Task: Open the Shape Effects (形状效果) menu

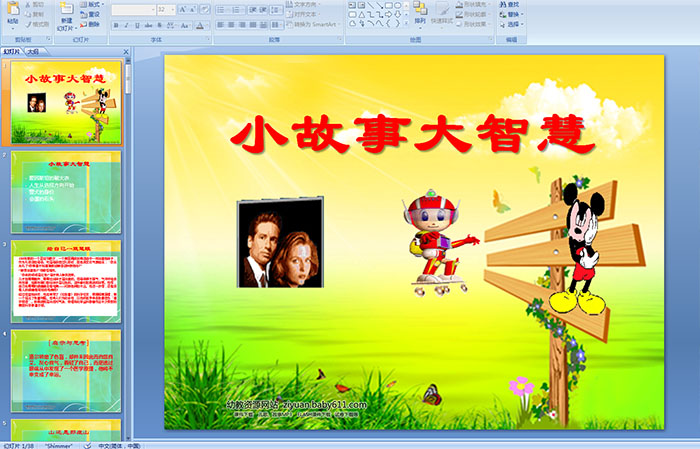Action: coord(473,24)
